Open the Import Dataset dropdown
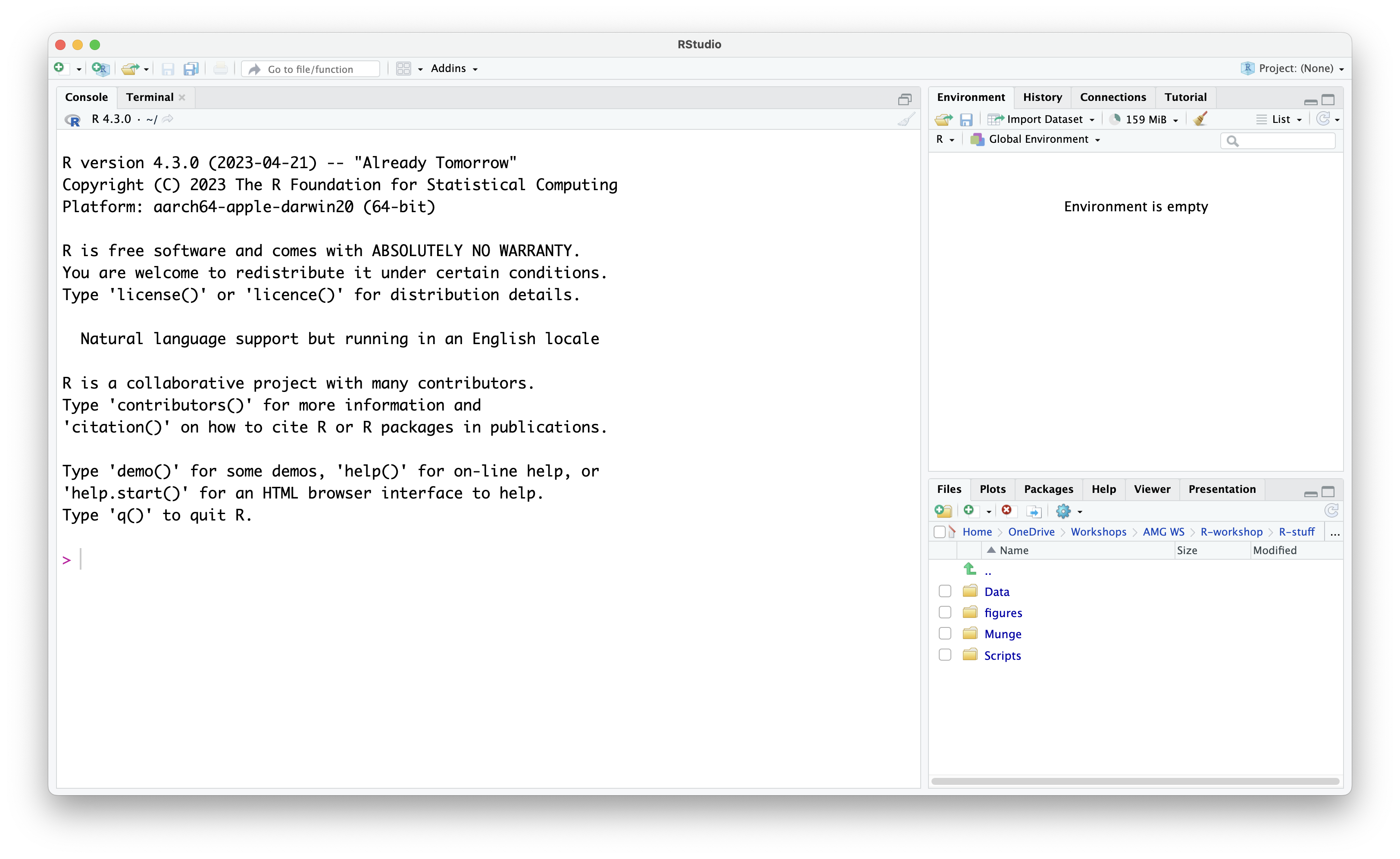1400x859 pixels. coord(1041,119)
